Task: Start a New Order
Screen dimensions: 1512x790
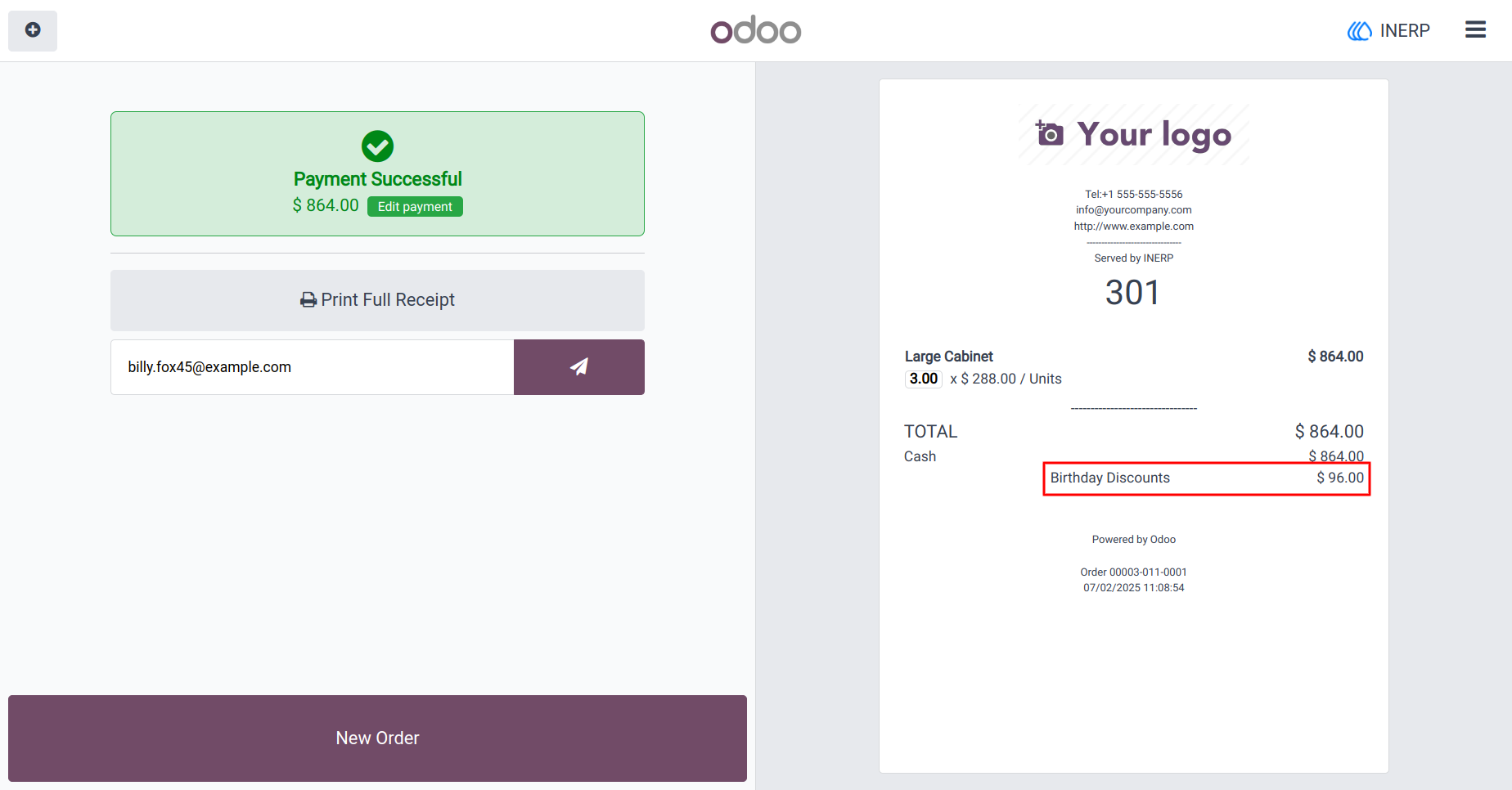Action: pos(377,738)
